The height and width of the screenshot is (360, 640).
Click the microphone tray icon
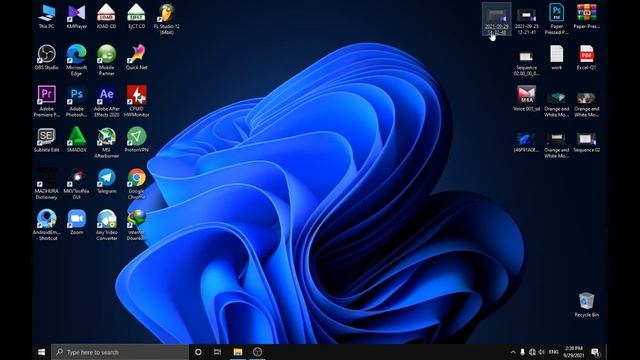tap(522, 352)
